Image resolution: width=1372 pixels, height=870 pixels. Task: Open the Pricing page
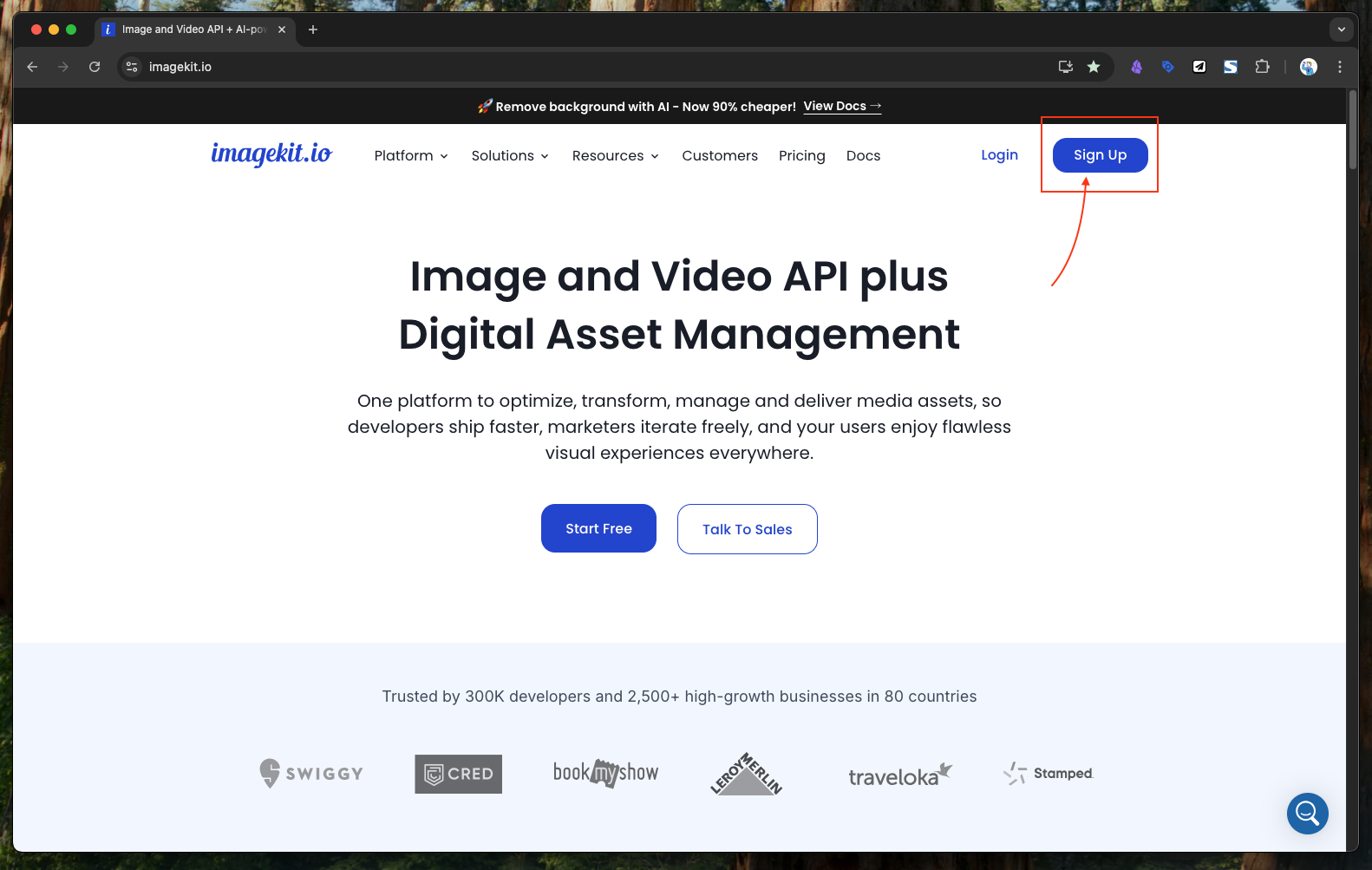(801, 156)
